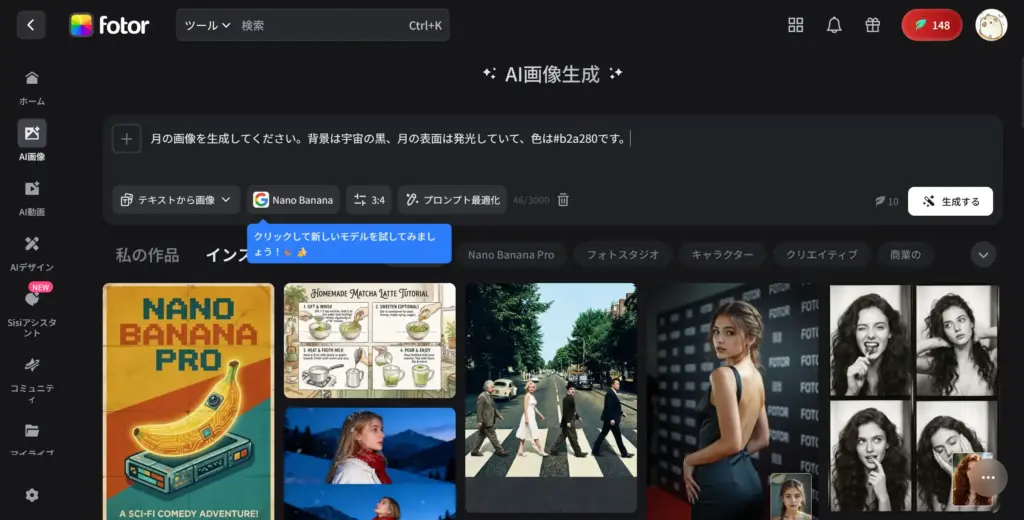
Task: Go to ホーム in the sidebar
Action: 32,88
